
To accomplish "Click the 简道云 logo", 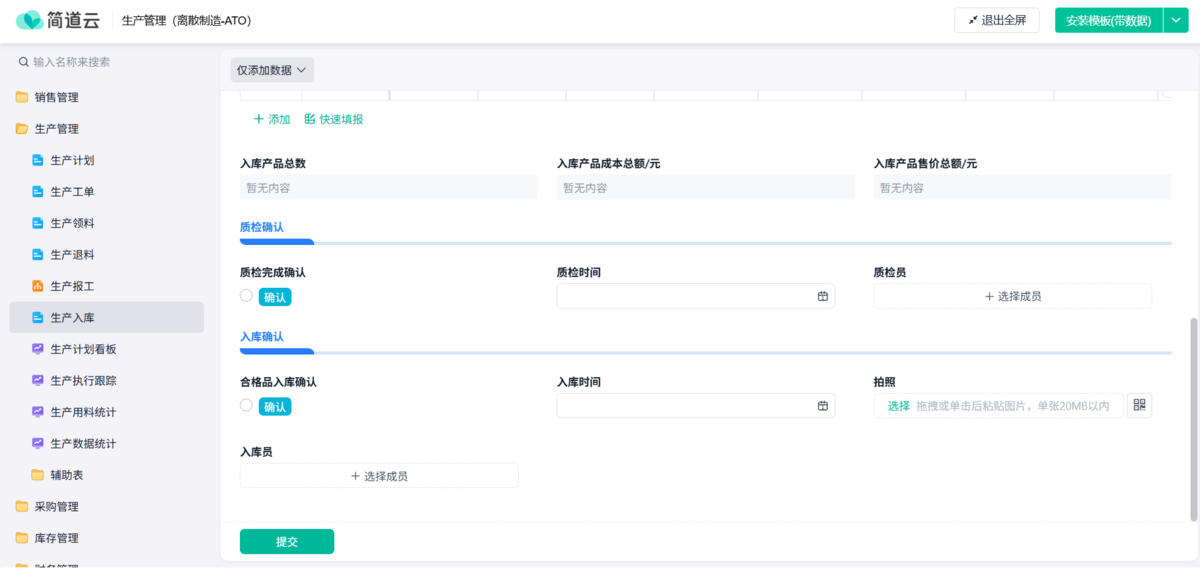I will pos(58,20).
